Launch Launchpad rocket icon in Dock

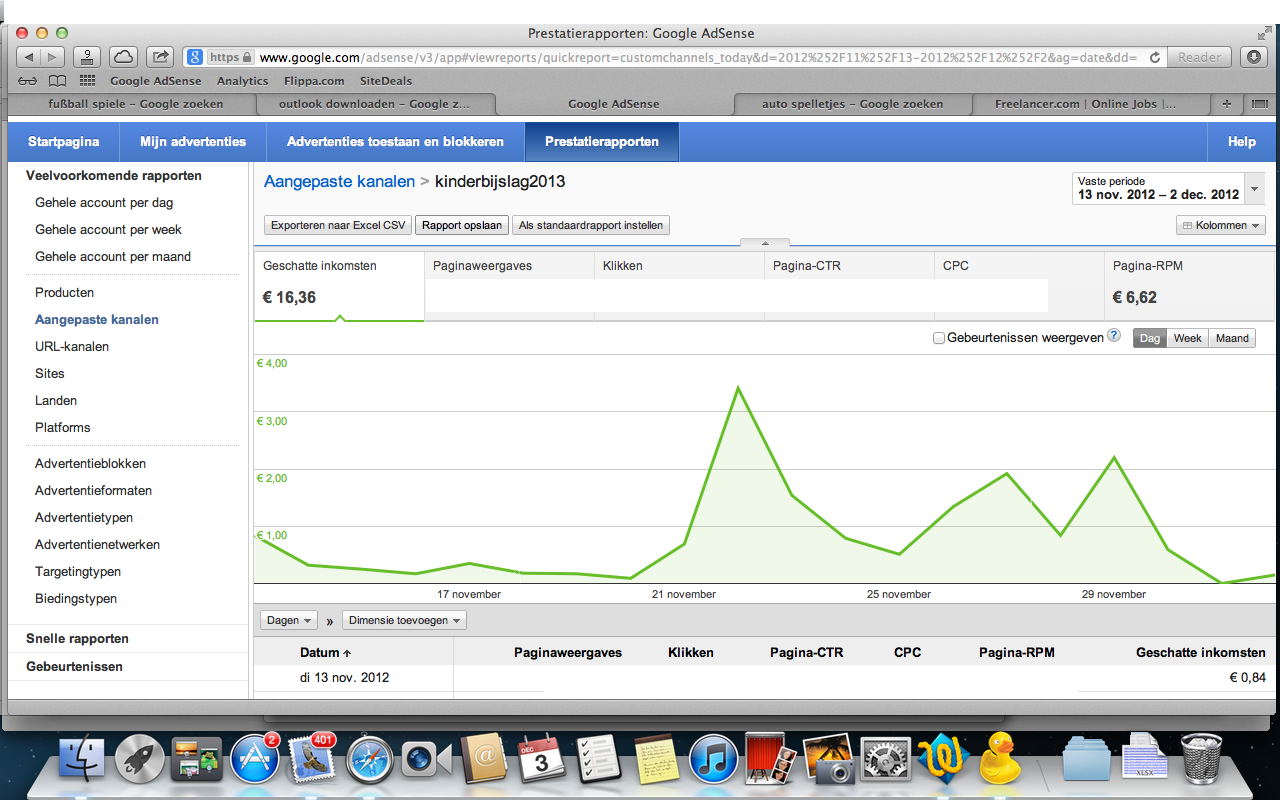(140, 761)
